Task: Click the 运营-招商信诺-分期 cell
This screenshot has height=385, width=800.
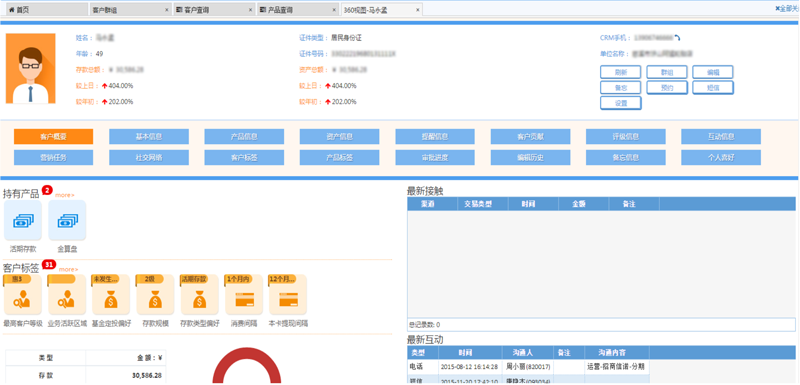Action: tap(617, 367)
